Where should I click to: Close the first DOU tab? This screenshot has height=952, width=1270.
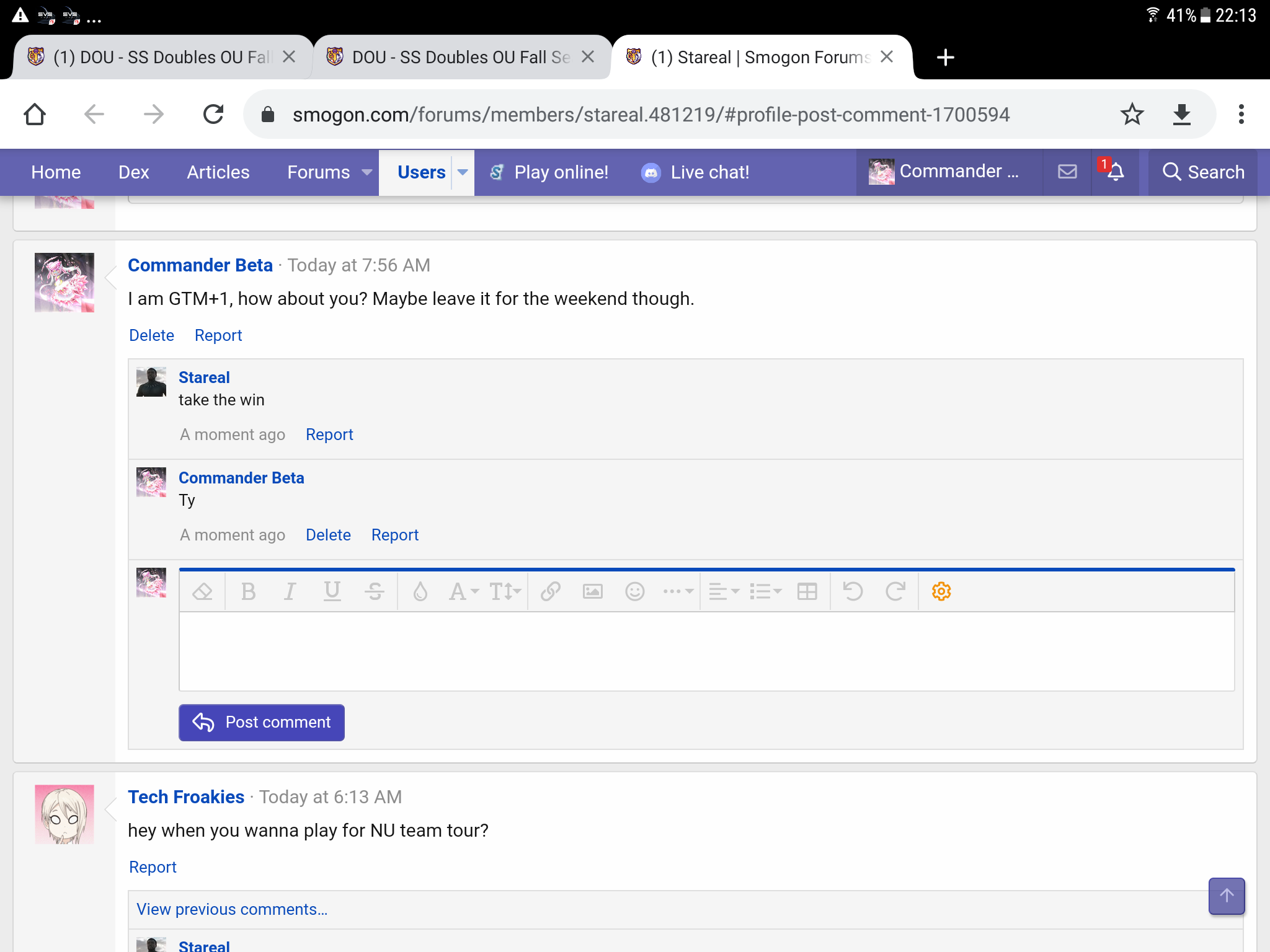289,57
